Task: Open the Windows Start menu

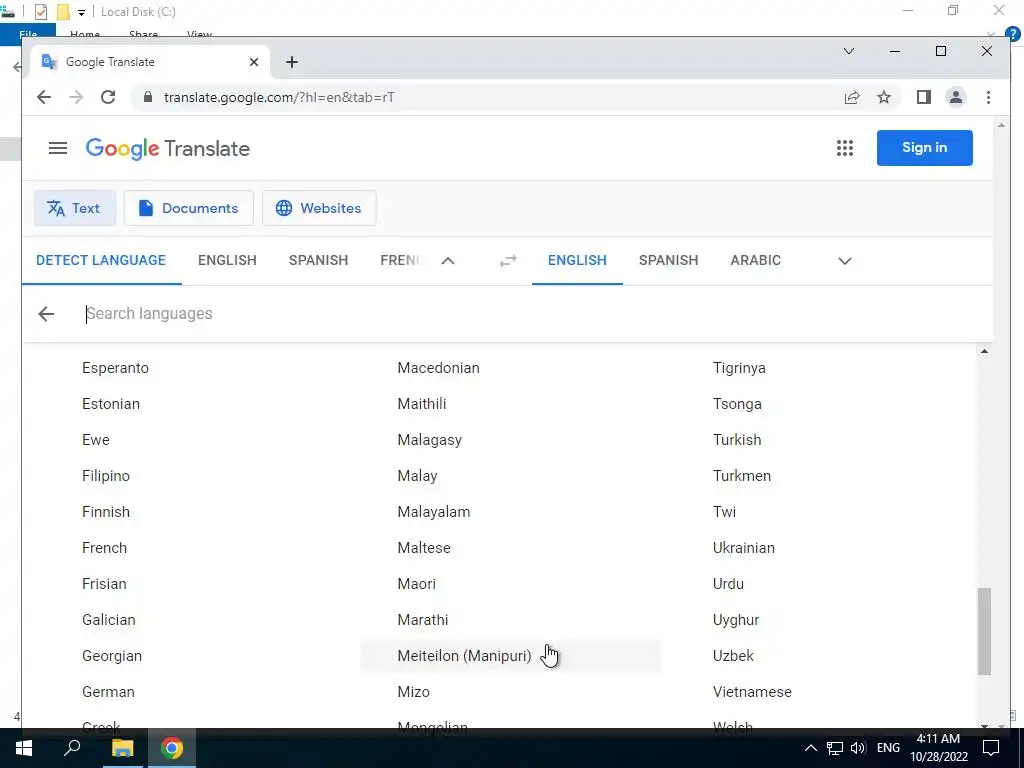Action: pos(24,748)
